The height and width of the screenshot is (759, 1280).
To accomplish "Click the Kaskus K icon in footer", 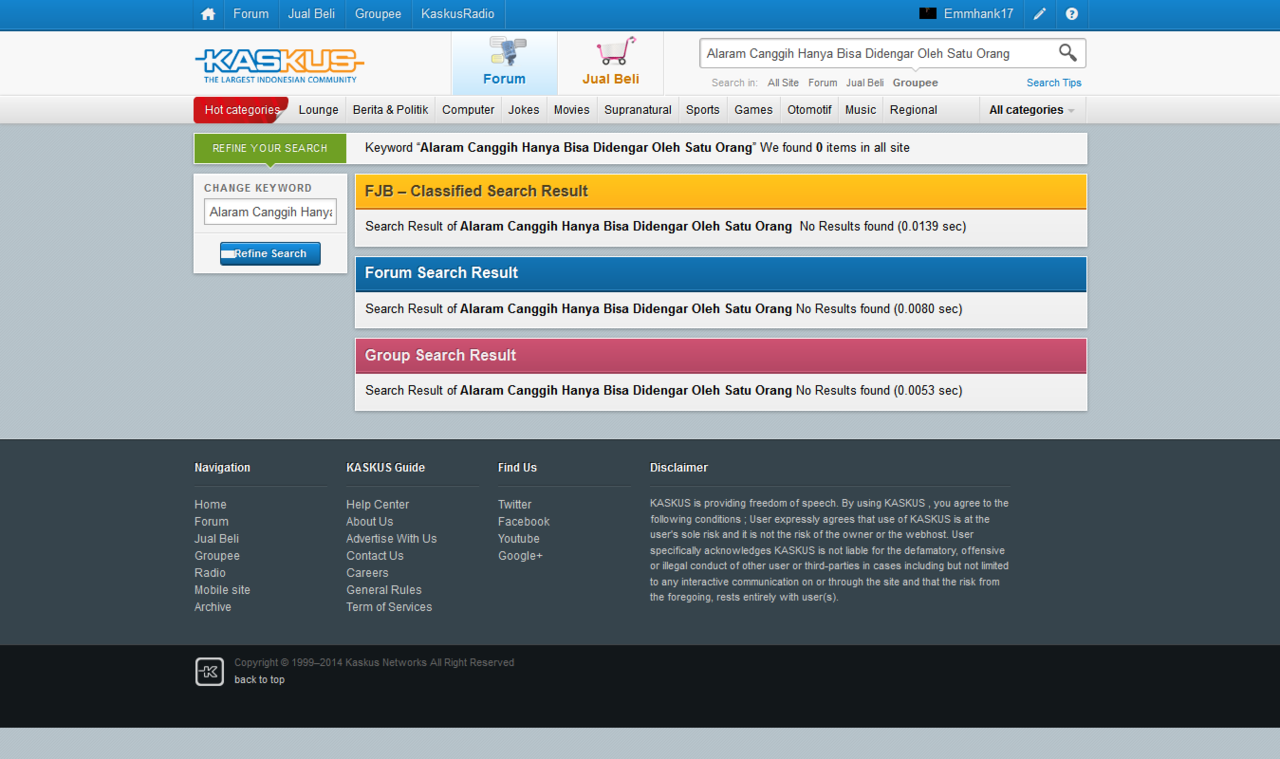I will point(209,671).
